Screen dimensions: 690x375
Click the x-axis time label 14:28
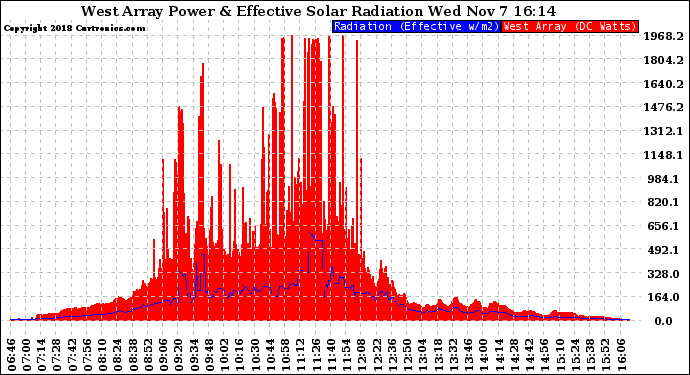click(514, 355)
